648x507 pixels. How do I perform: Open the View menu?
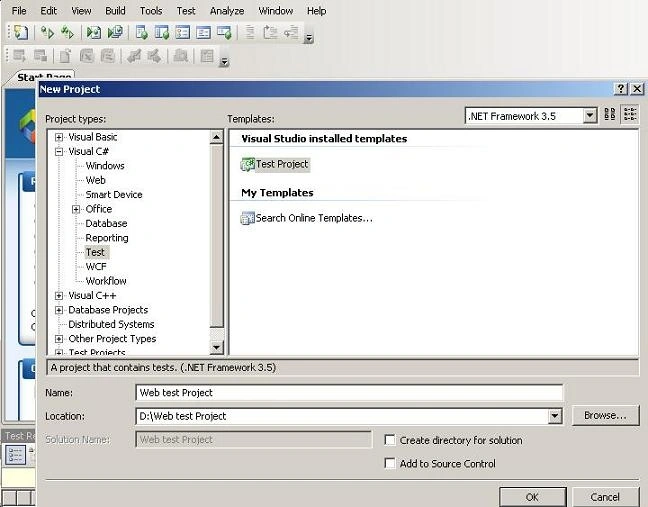[81, 11]
